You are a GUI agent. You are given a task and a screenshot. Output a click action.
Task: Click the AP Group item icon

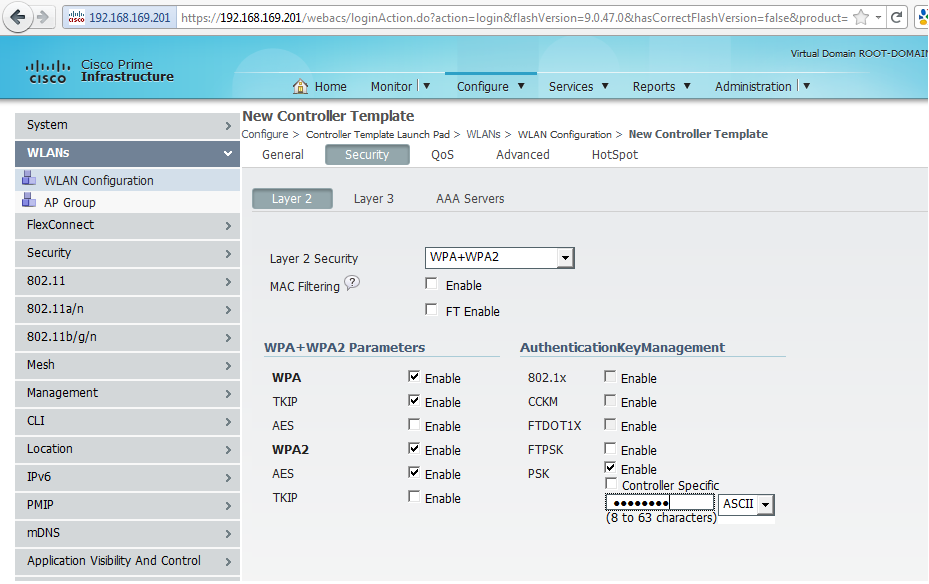click(29, 201)
